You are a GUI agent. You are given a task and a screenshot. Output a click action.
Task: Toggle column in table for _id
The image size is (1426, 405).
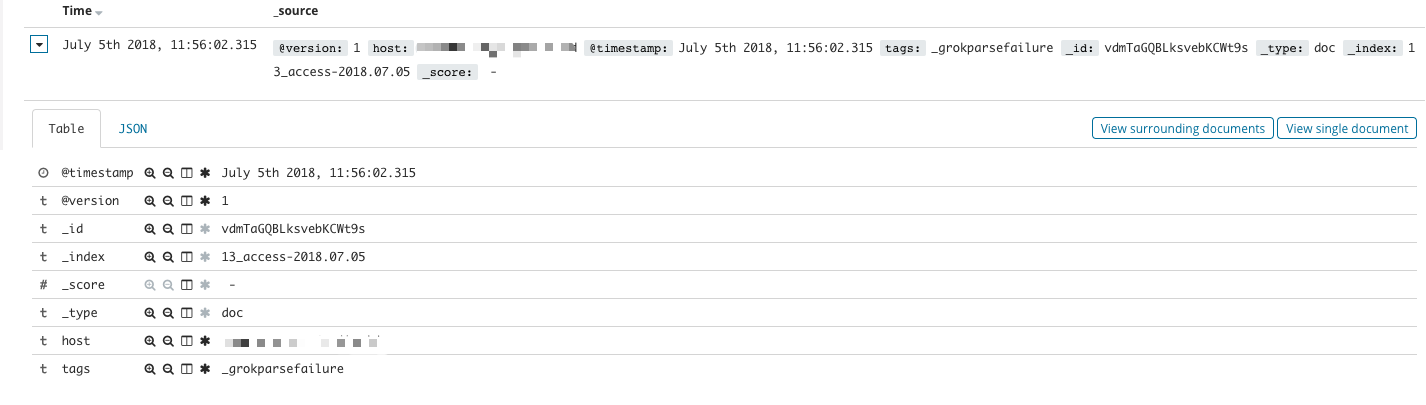[186, 229]
